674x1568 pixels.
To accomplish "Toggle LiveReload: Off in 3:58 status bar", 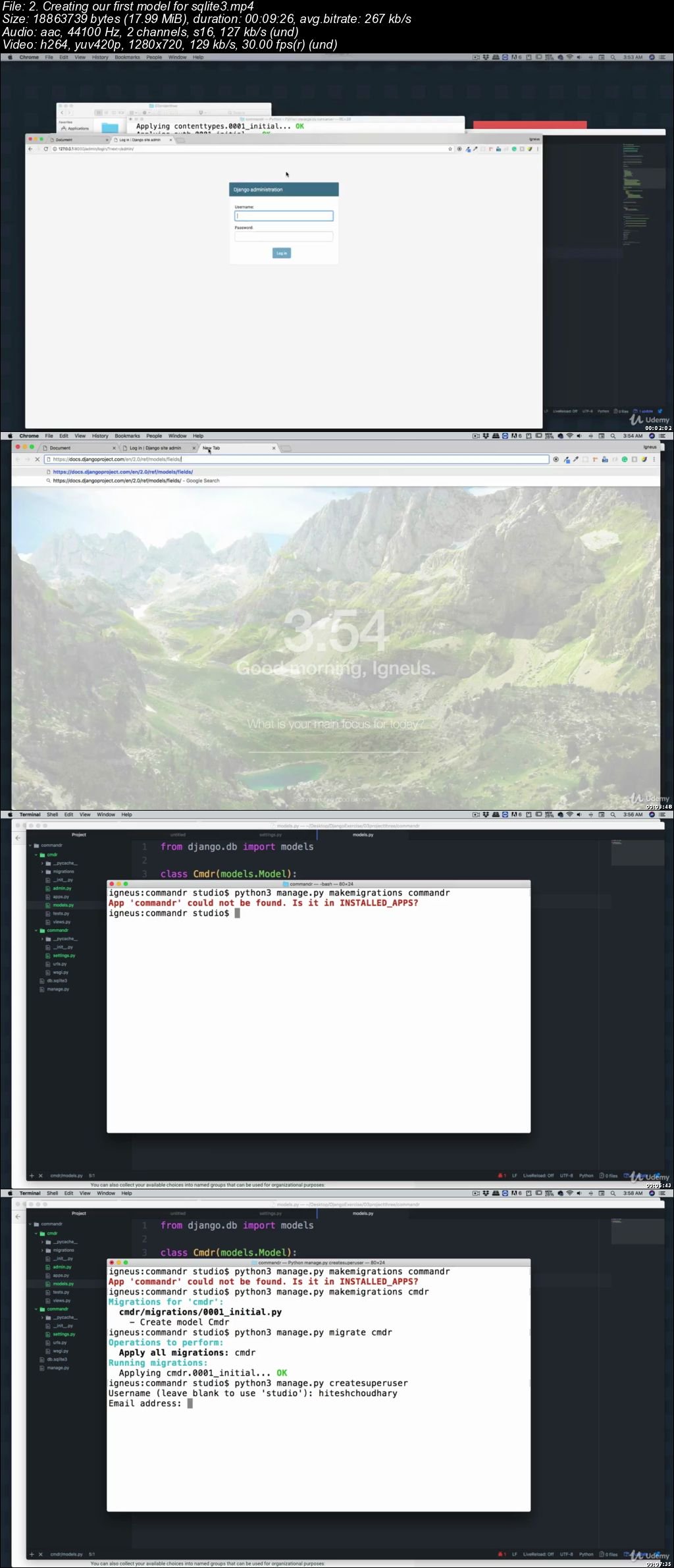I will (x=538, y=1554).
